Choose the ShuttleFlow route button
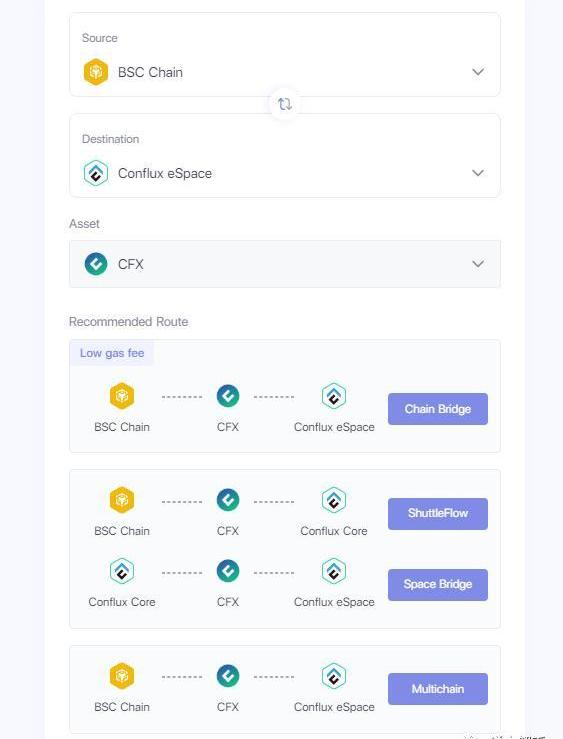 pos(438,514)
